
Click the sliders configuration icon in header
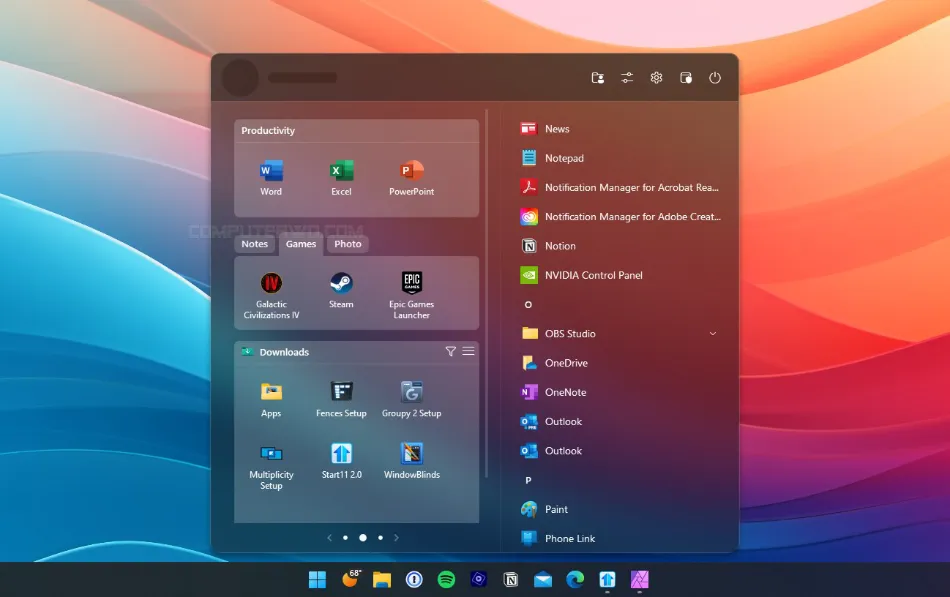(x=627, y=78)
